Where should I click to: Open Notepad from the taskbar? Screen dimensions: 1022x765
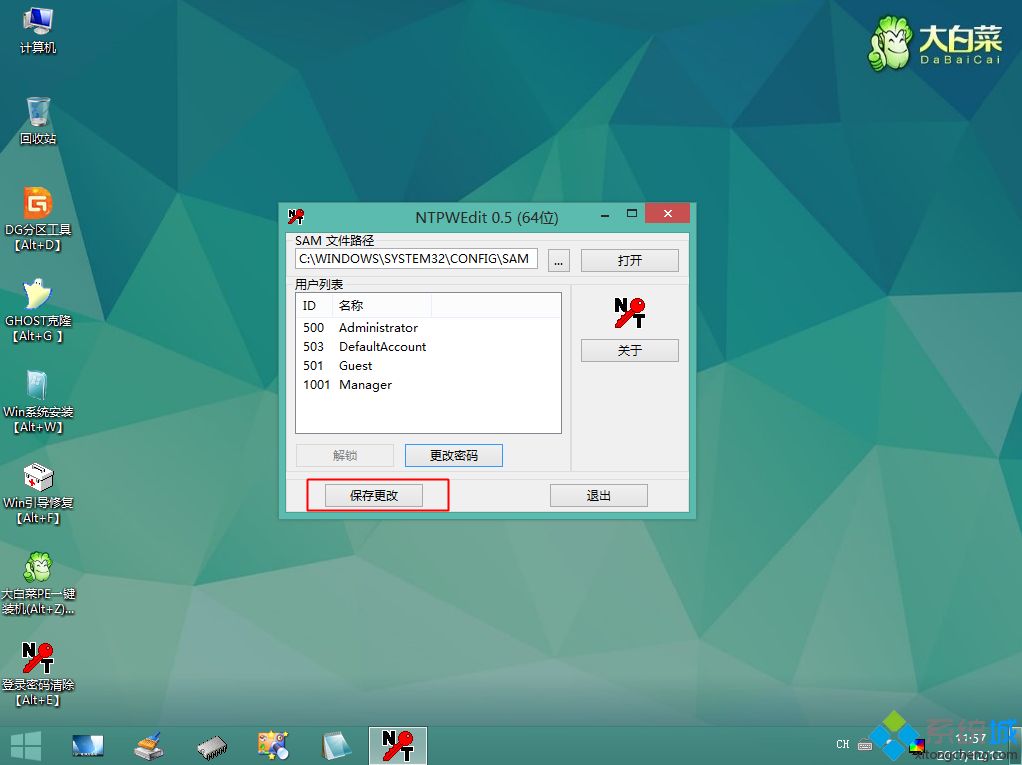pyautogui.click(x=335, y=744)
